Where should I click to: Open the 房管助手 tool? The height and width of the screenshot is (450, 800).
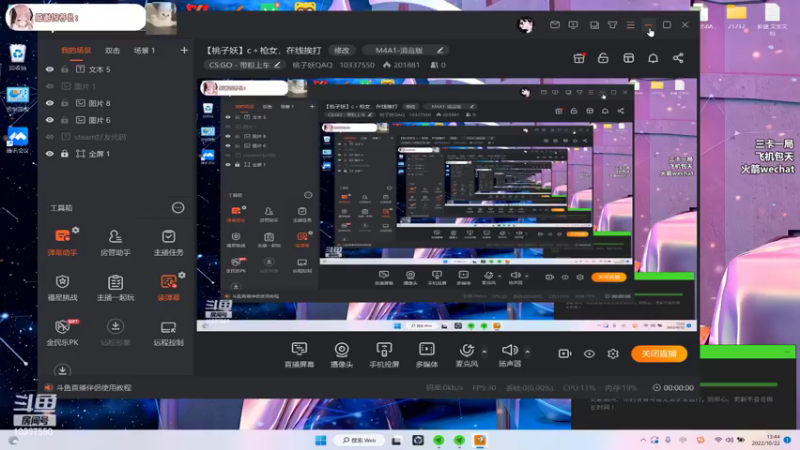tap(115, 242)
